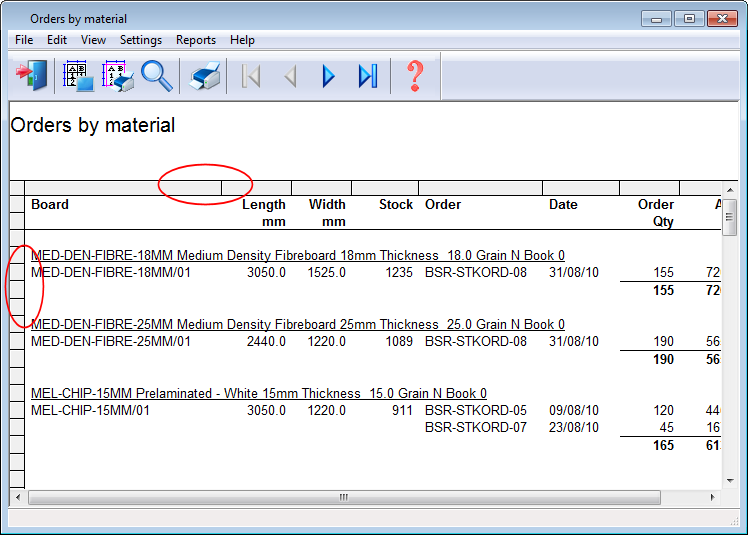
Task: Go to previous page arrow
Action: click(290, 76)
